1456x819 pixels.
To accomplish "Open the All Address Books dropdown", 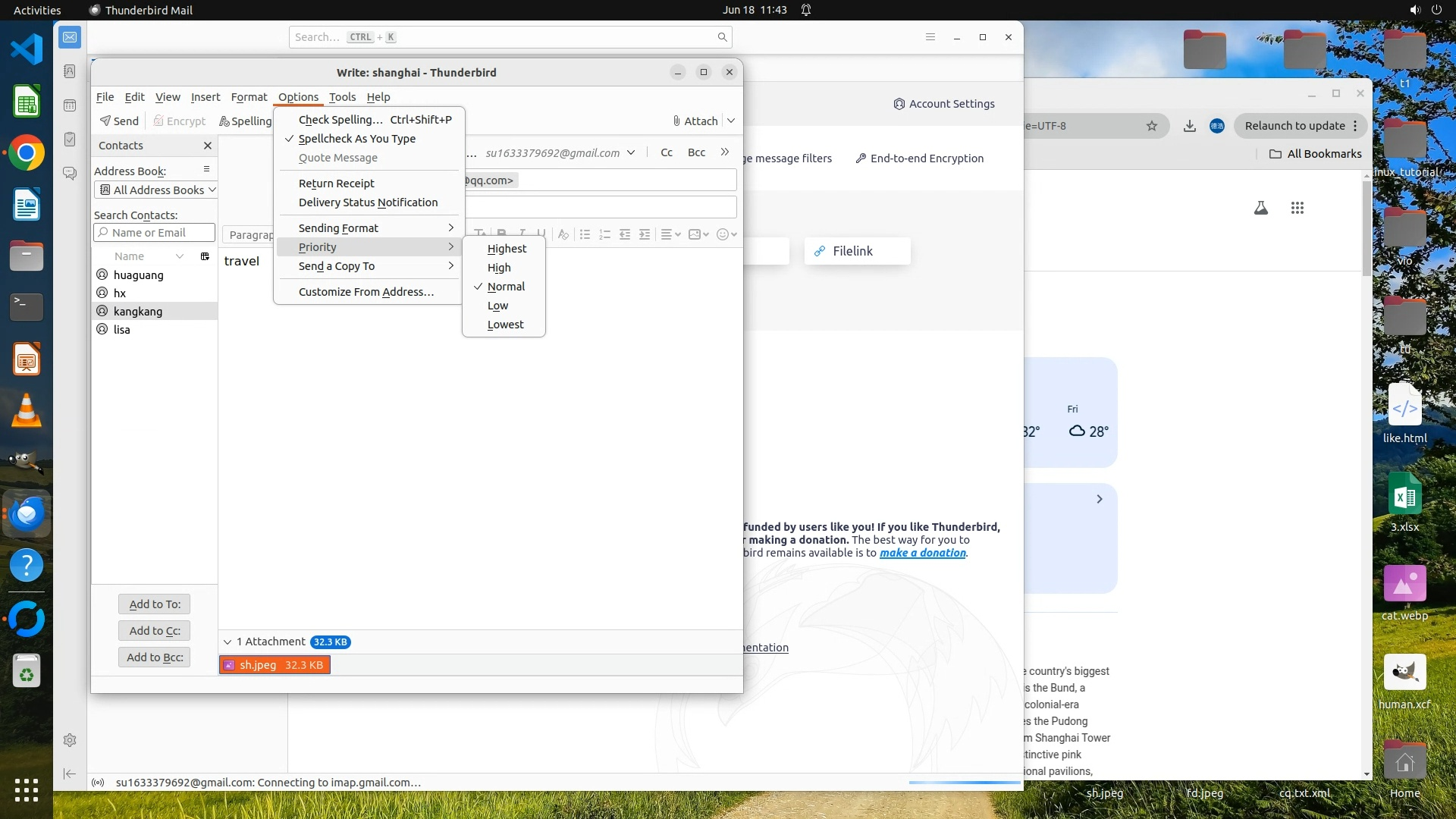I will [157, 190].
